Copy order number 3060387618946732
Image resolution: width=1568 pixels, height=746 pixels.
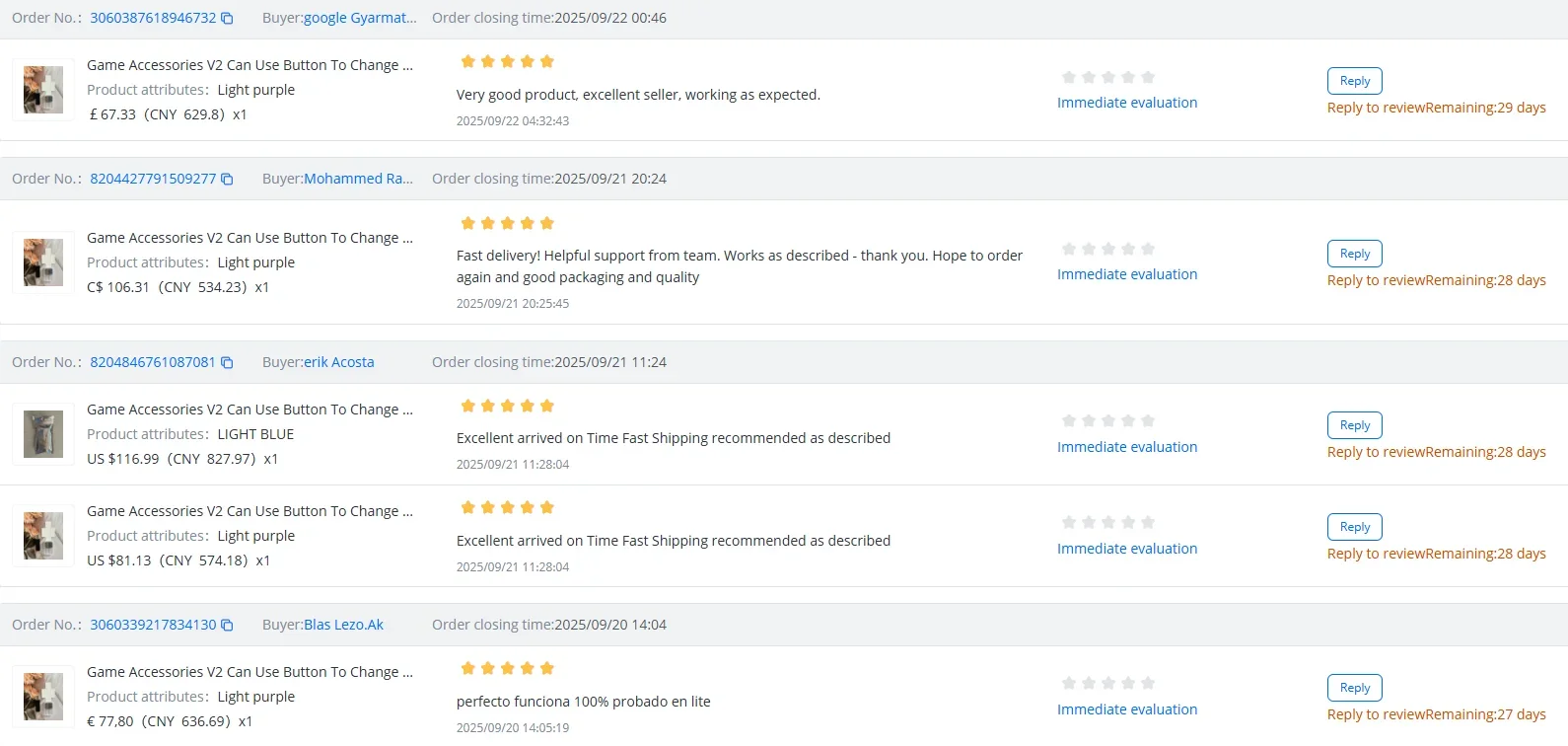point(227,19)
